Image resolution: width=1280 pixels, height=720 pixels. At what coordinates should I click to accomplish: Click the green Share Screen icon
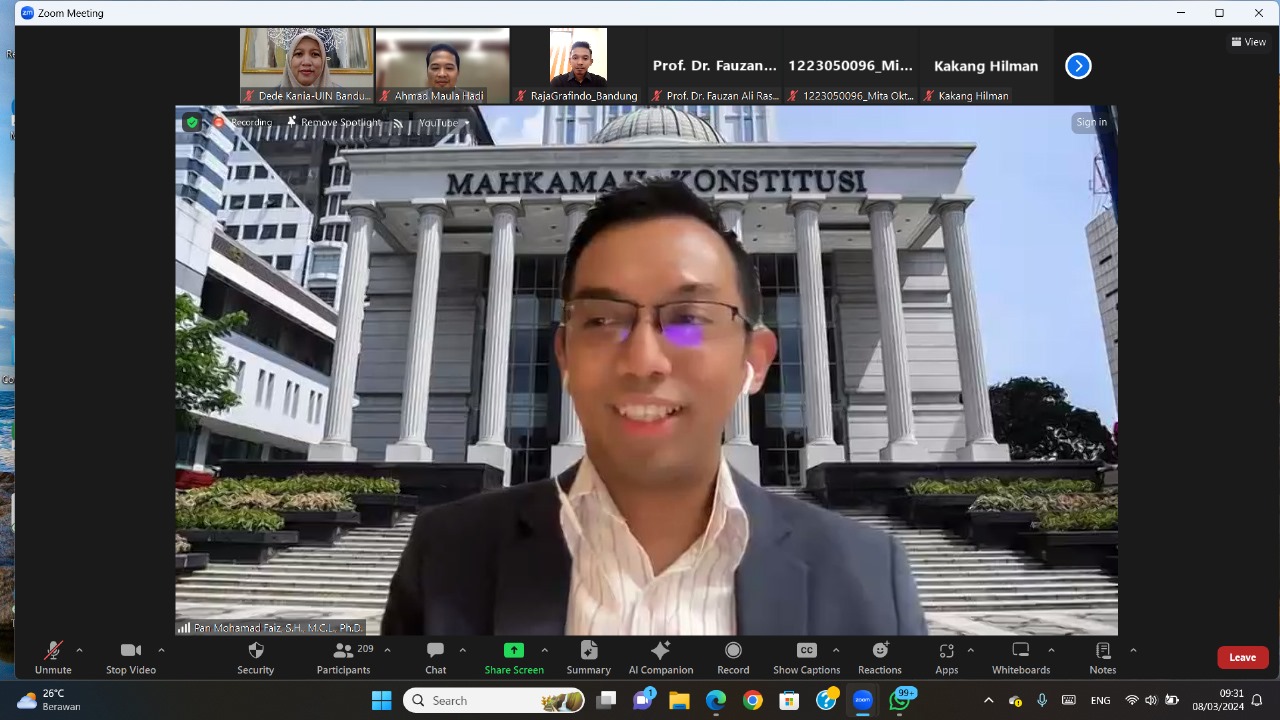coord(514,650)
